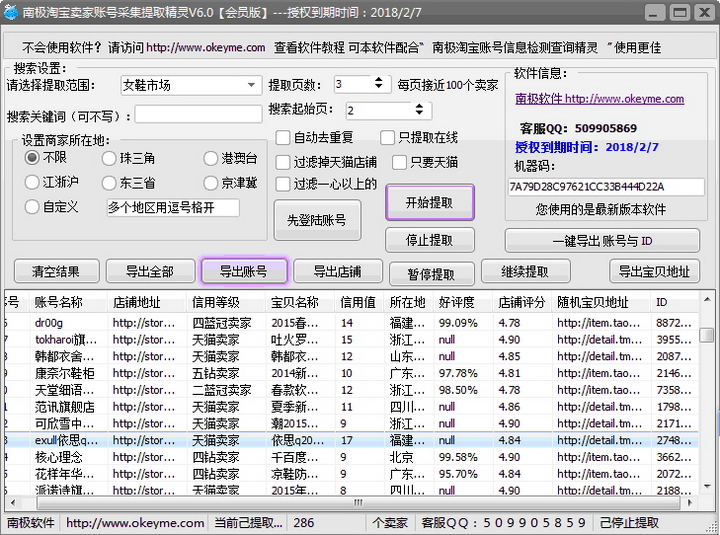
Task: Click the 开始提取 button
Action: (429, 202)
